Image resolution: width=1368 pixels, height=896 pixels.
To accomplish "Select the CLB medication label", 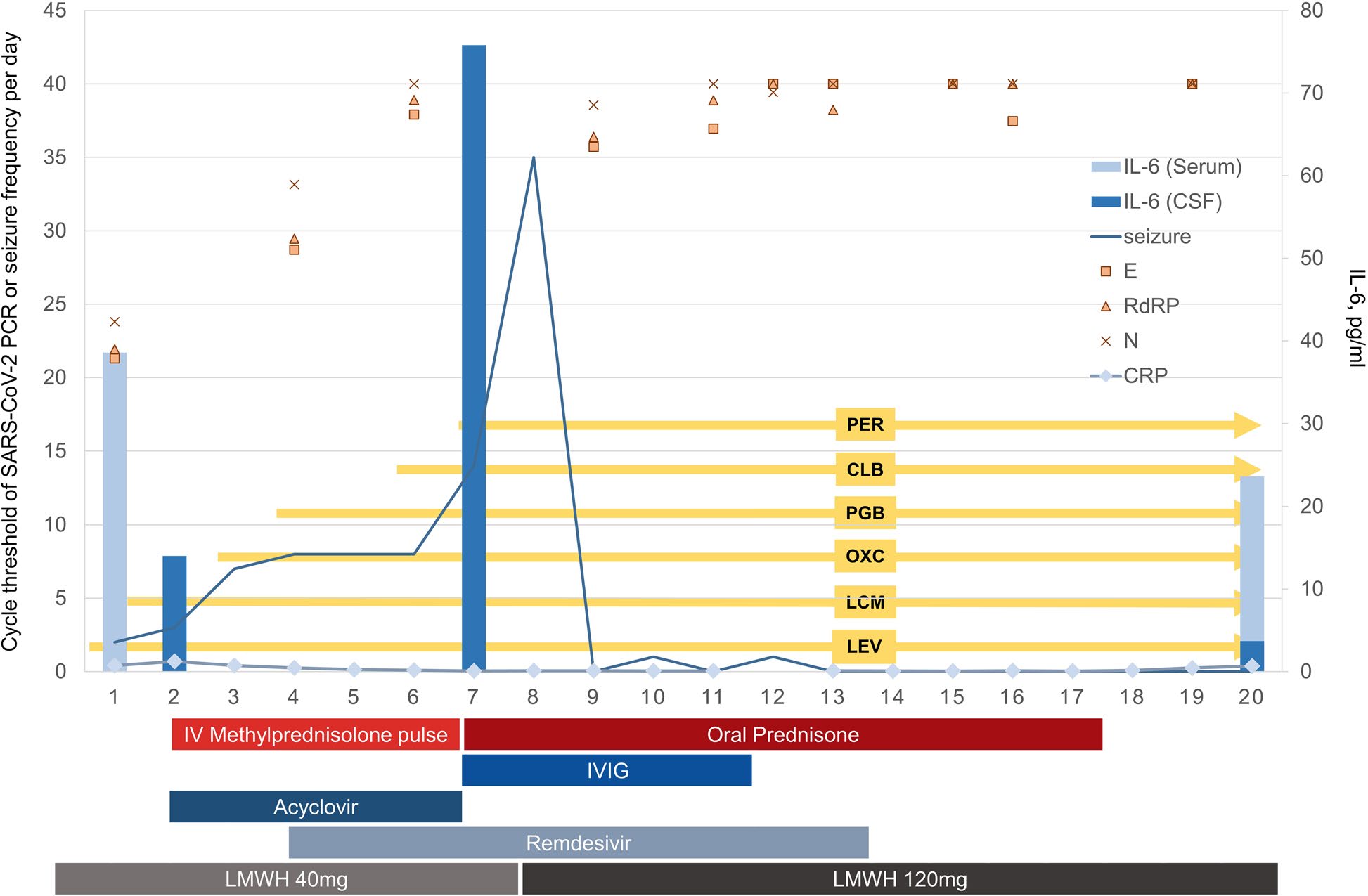I will [x=865, y=469].
